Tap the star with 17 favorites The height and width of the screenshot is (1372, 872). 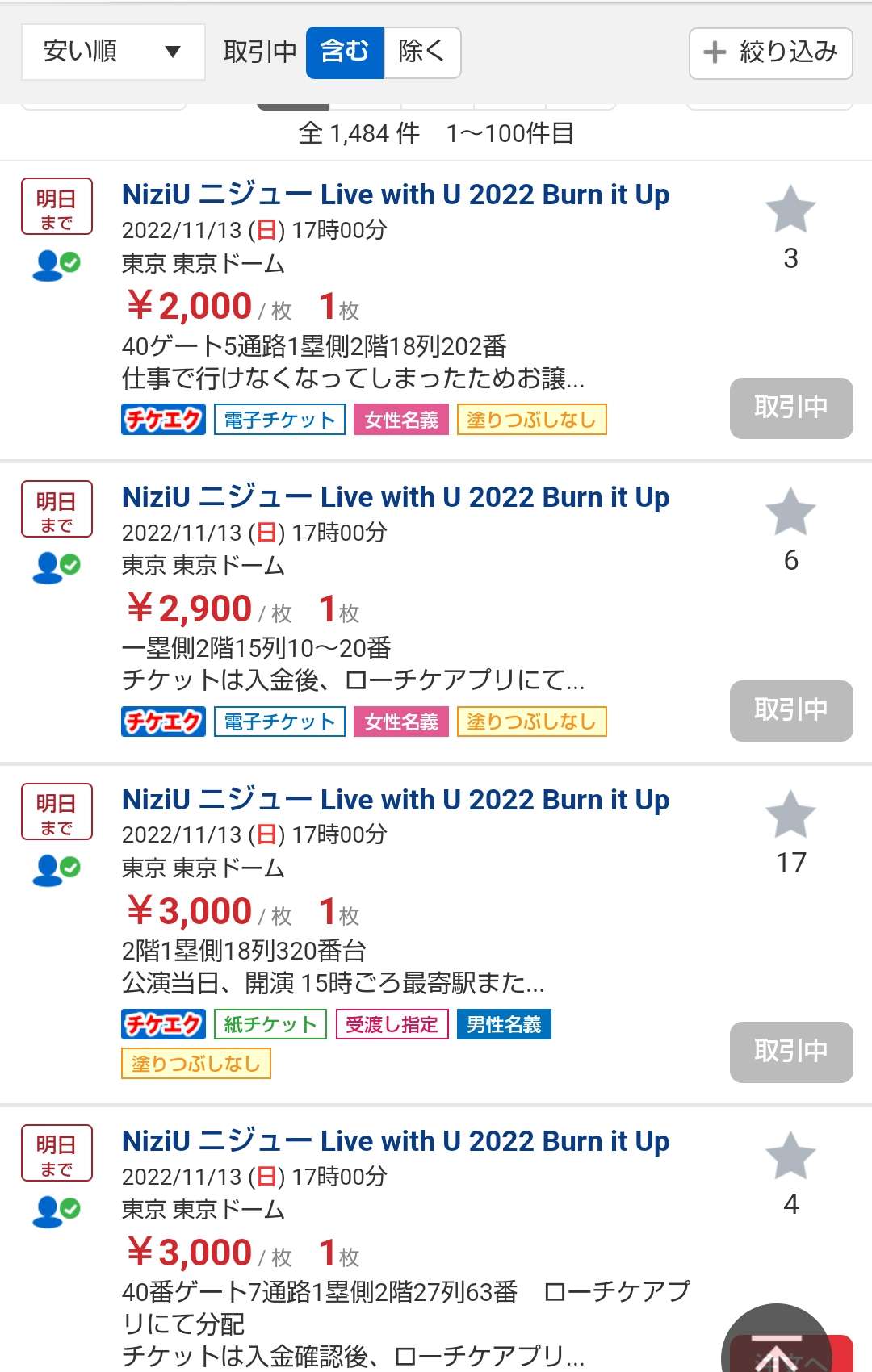790,814
